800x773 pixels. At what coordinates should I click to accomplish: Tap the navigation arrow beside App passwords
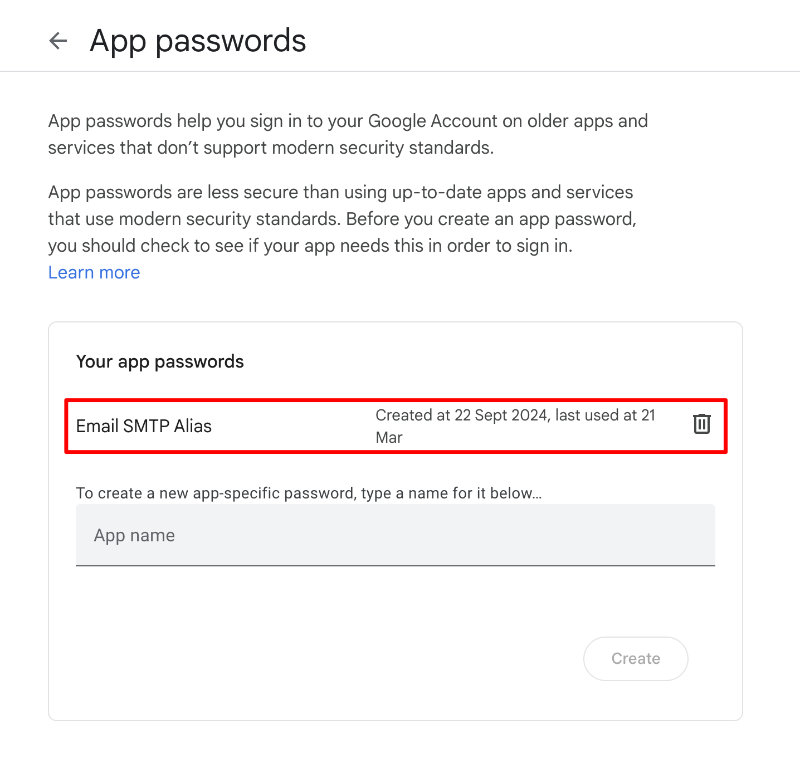[x=58, y=41]
